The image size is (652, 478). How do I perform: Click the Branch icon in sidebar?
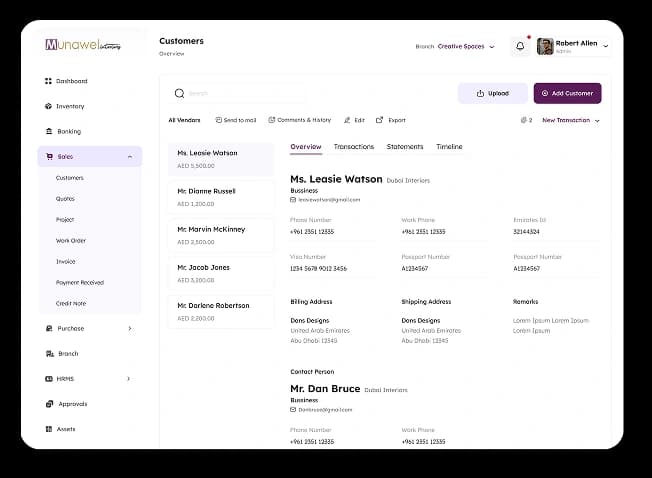[x=50, y=354]
